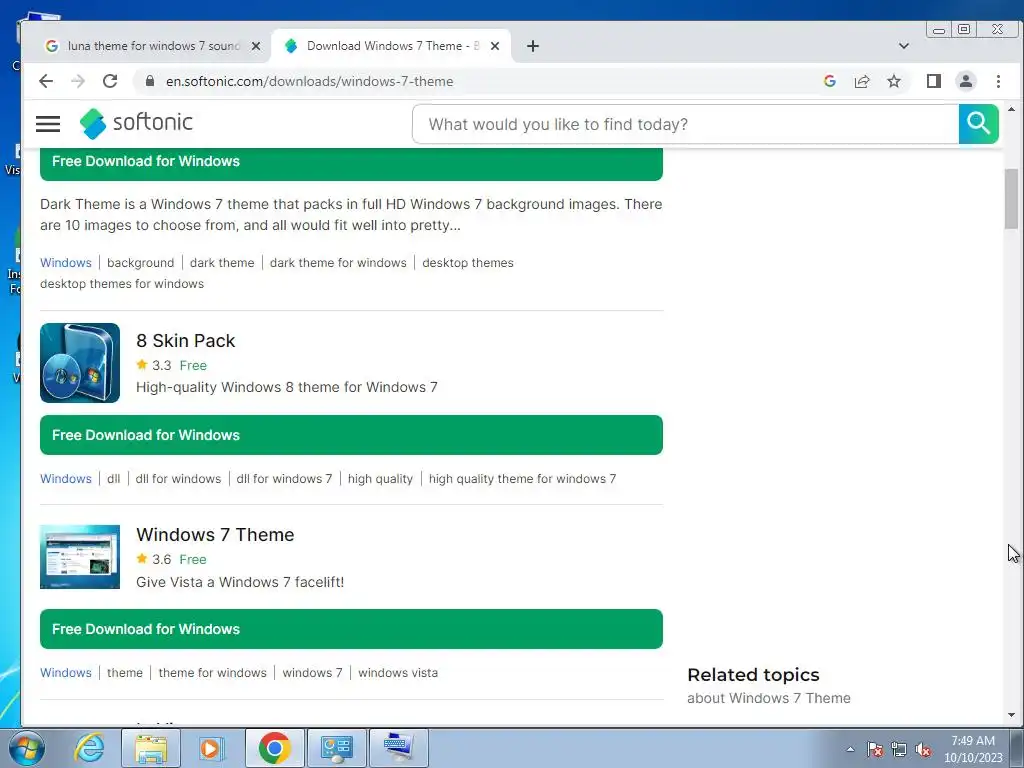Viewport: 1024px width, 768px height.
Task: Click the dark theme tag
Action: (x=222, y=263)
